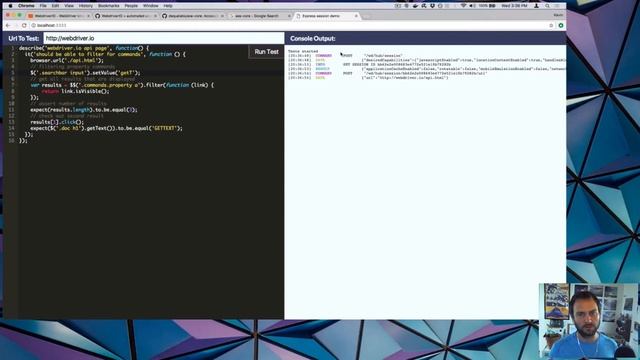Click the site info icon beside localhost
The width and height of the screenshot is (640, 360).
(34, 25)
